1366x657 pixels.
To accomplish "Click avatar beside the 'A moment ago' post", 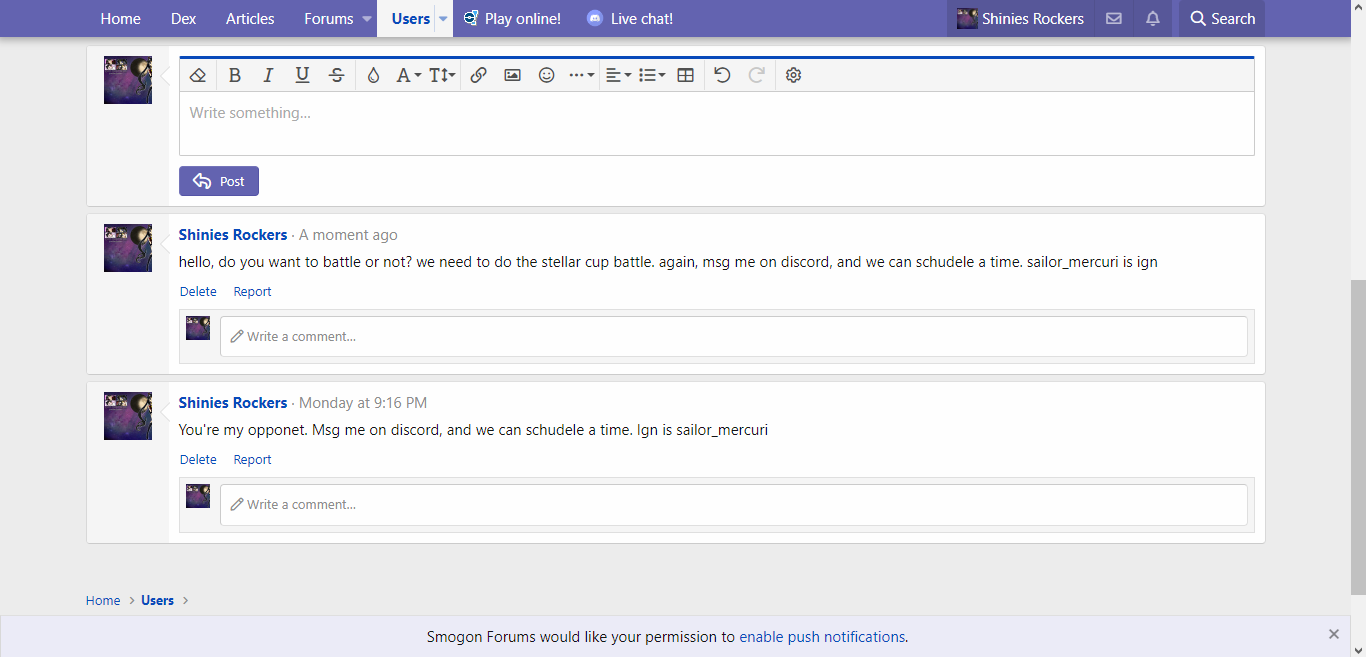I will pyautogui.click(x=128, y=248).
